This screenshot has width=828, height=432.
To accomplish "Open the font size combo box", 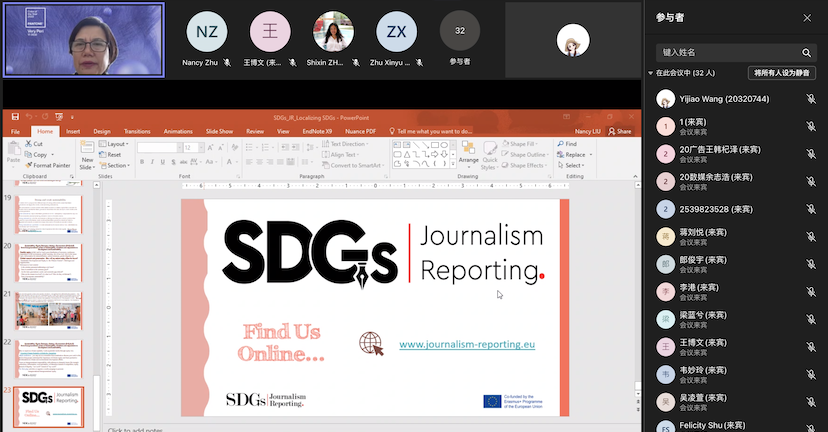I will [x=194, y=147].
